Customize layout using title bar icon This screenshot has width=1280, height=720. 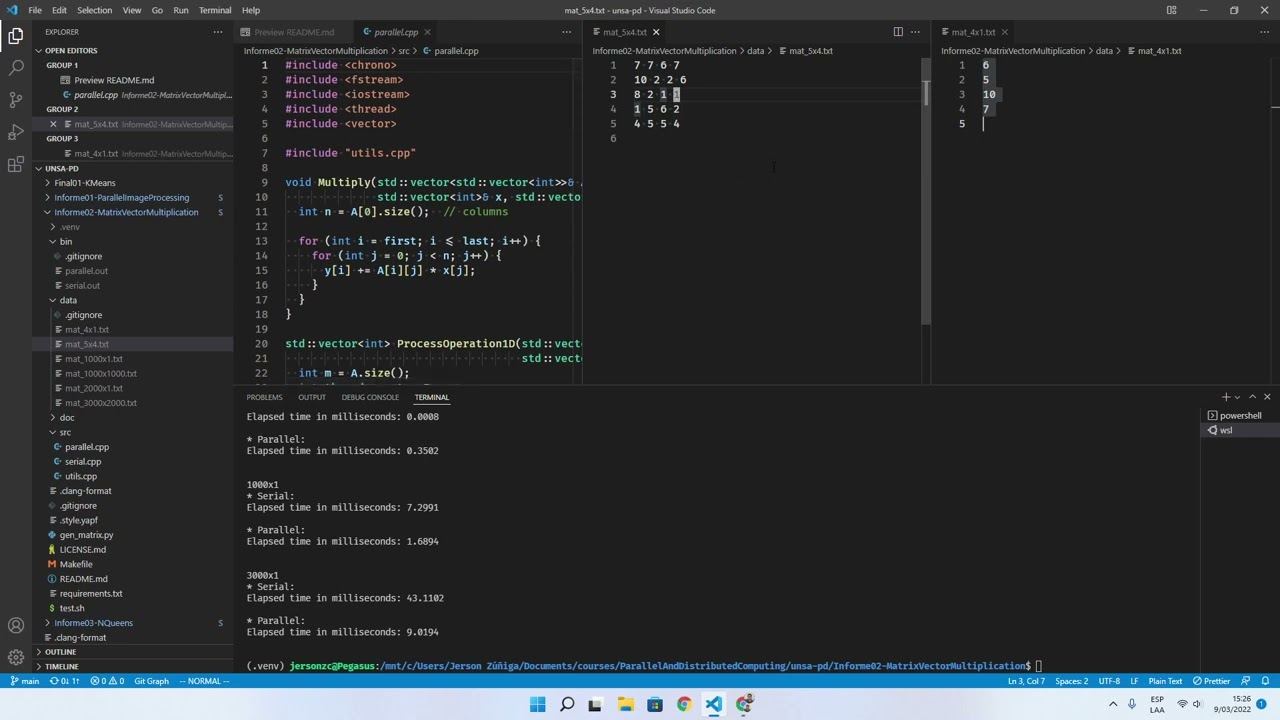coord(1171,10)
